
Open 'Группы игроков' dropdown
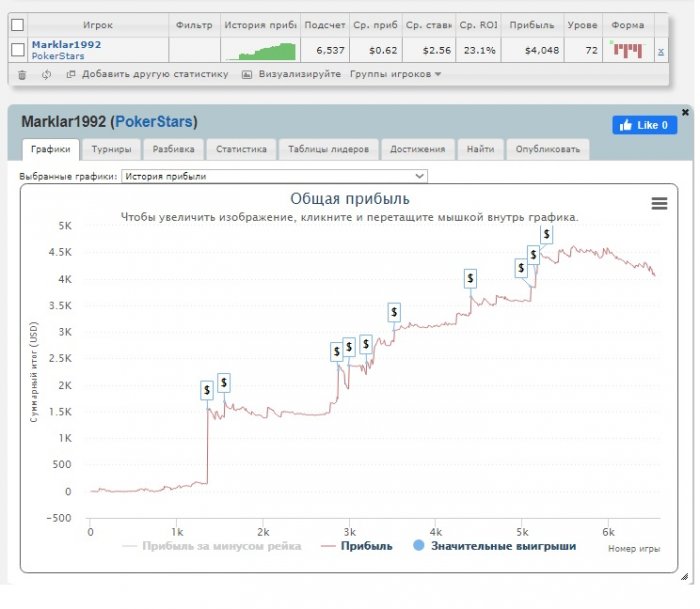396,74
